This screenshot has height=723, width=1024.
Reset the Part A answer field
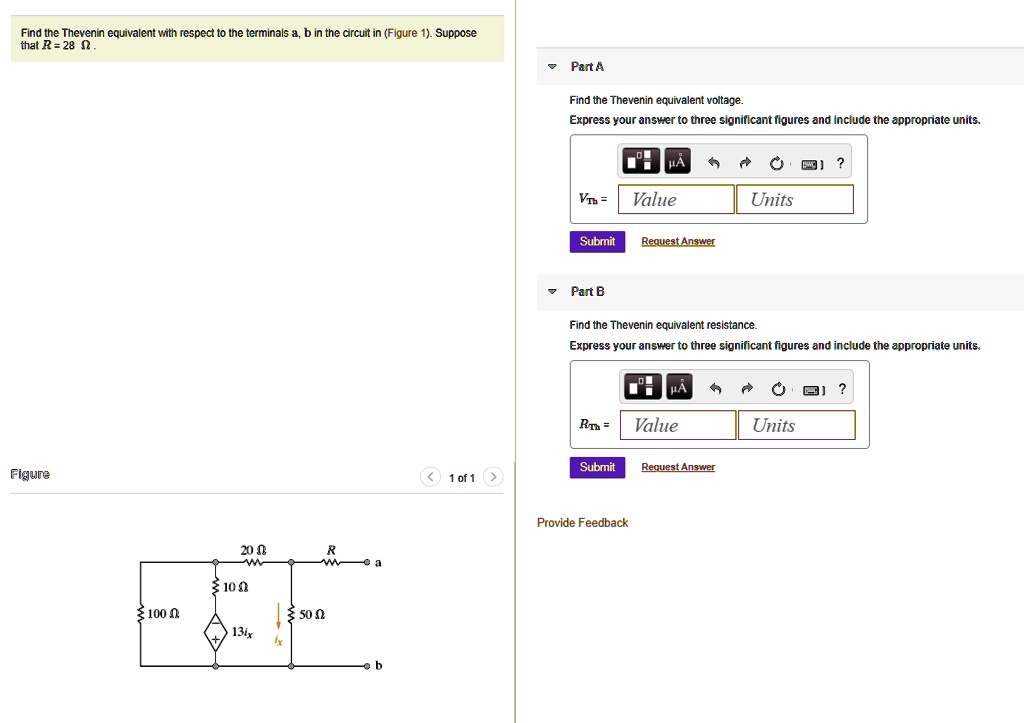pyautogui.click(x=777, y=162)
